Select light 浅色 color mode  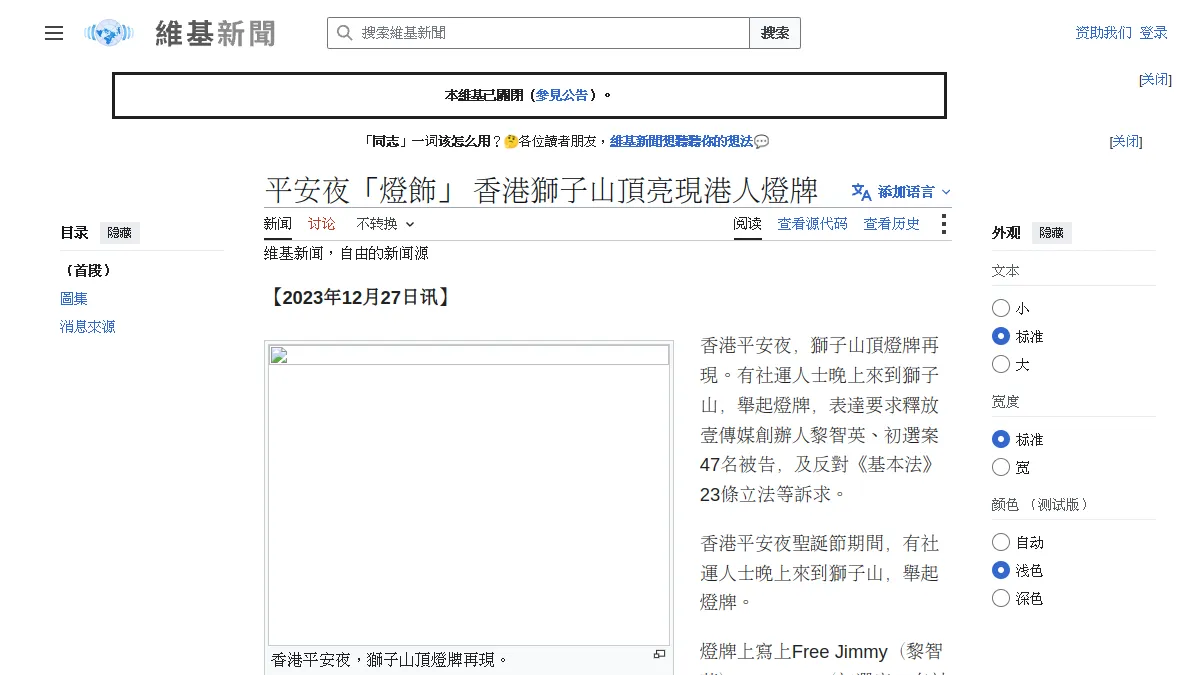[x=1001, y=570]
